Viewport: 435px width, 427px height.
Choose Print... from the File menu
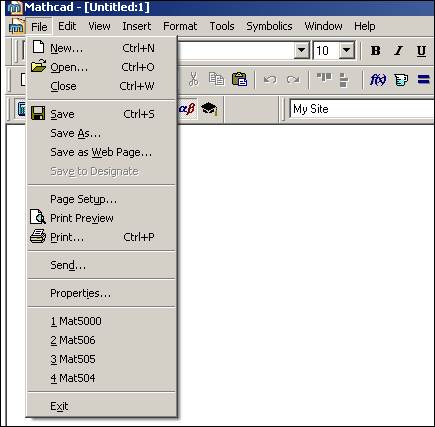click(x=101, y=237)
